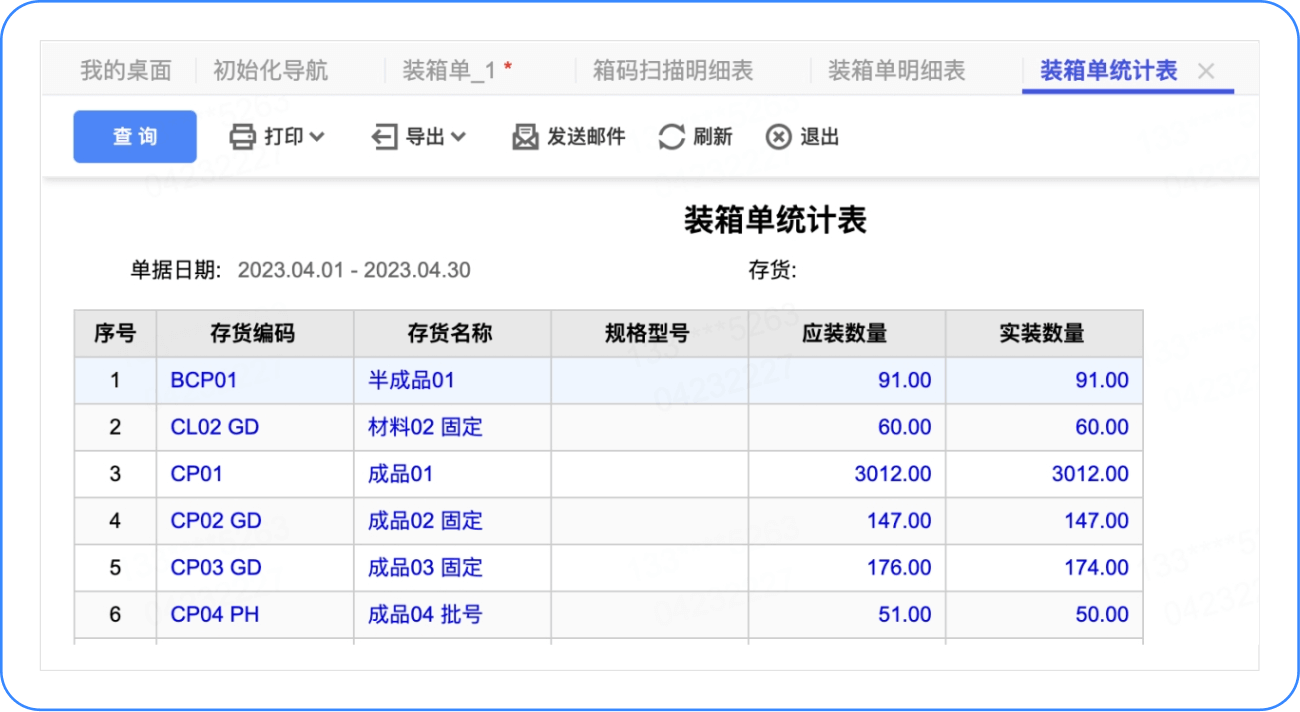Open the 我的桌面 tab
This screenshot has height=712, width=1300.
(x=125, y=70)
